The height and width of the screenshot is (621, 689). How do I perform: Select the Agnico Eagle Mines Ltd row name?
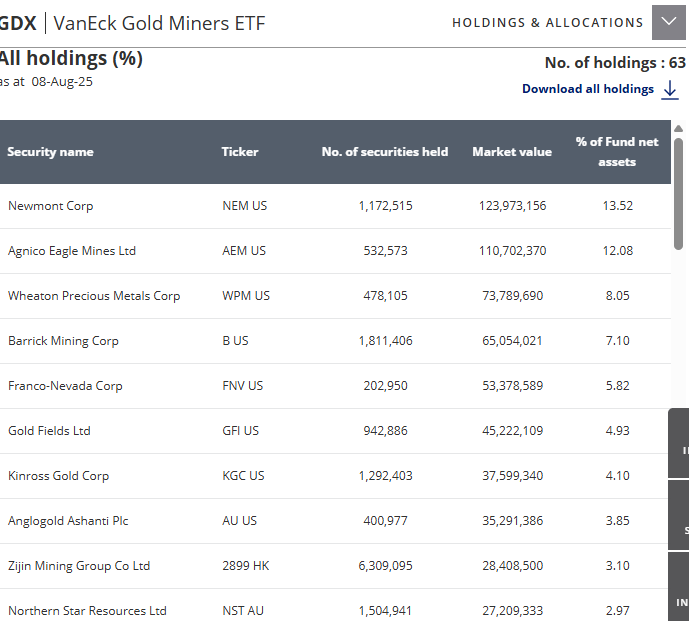click(72, 251)
